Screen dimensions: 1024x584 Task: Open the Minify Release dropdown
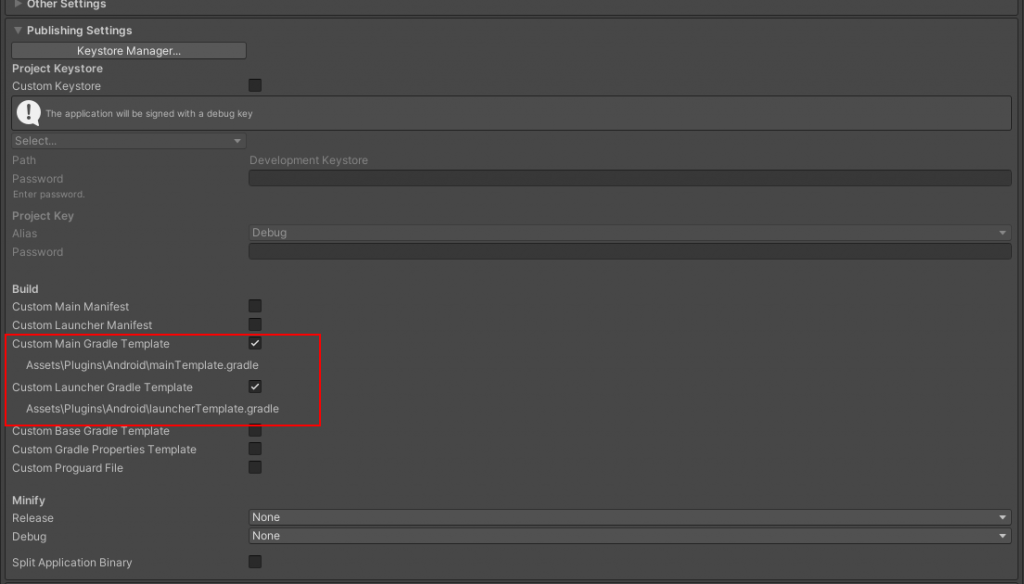(x=629, y=517)
